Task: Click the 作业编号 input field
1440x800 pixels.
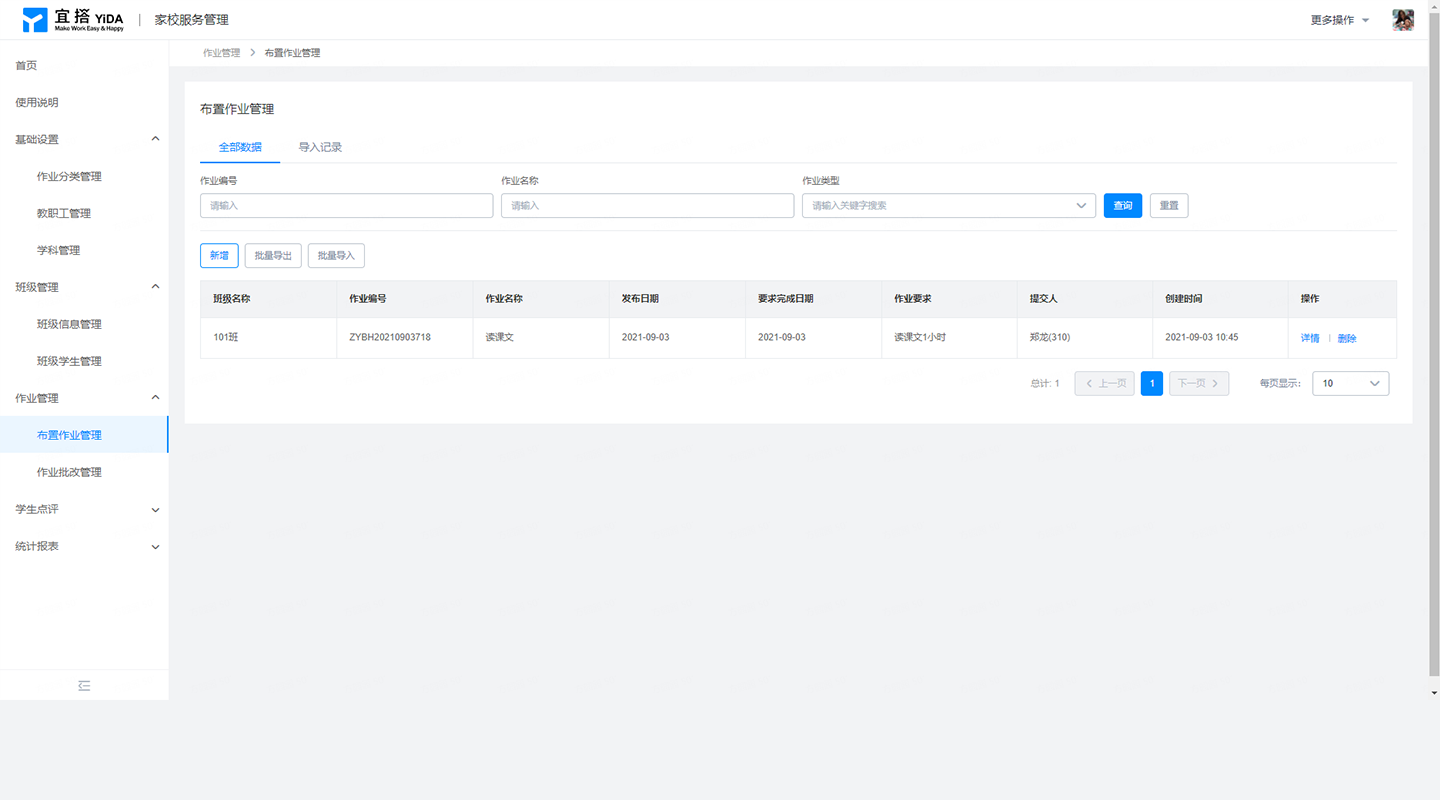Action: click(346, 206)
